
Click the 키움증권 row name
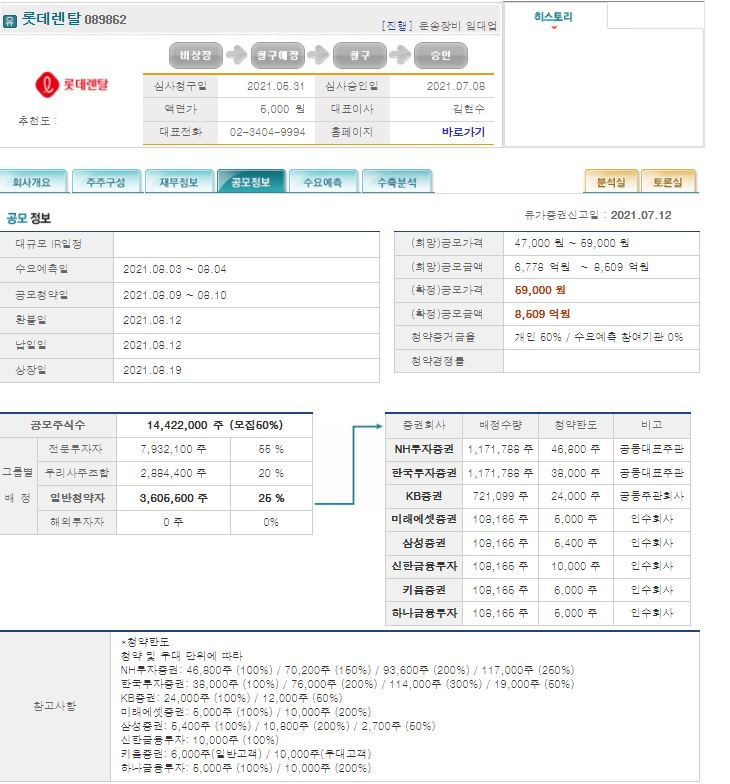click(424, 590)
